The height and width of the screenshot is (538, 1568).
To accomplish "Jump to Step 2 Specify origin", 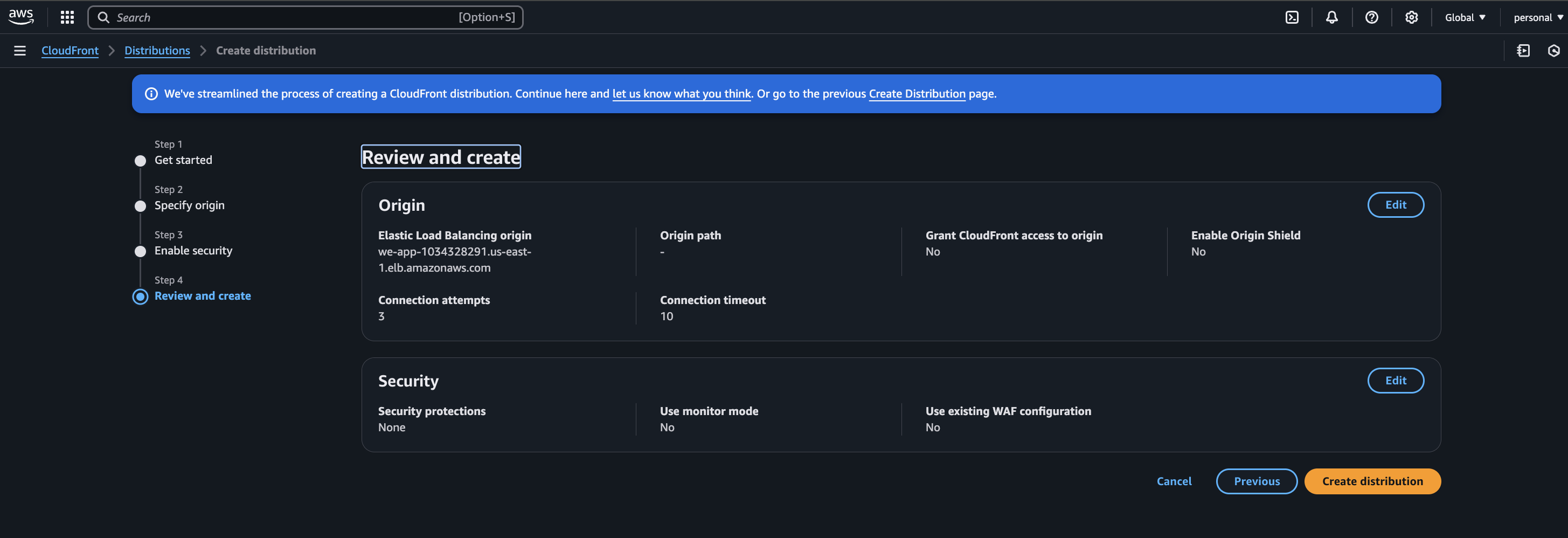I will (x=189, y=205).
